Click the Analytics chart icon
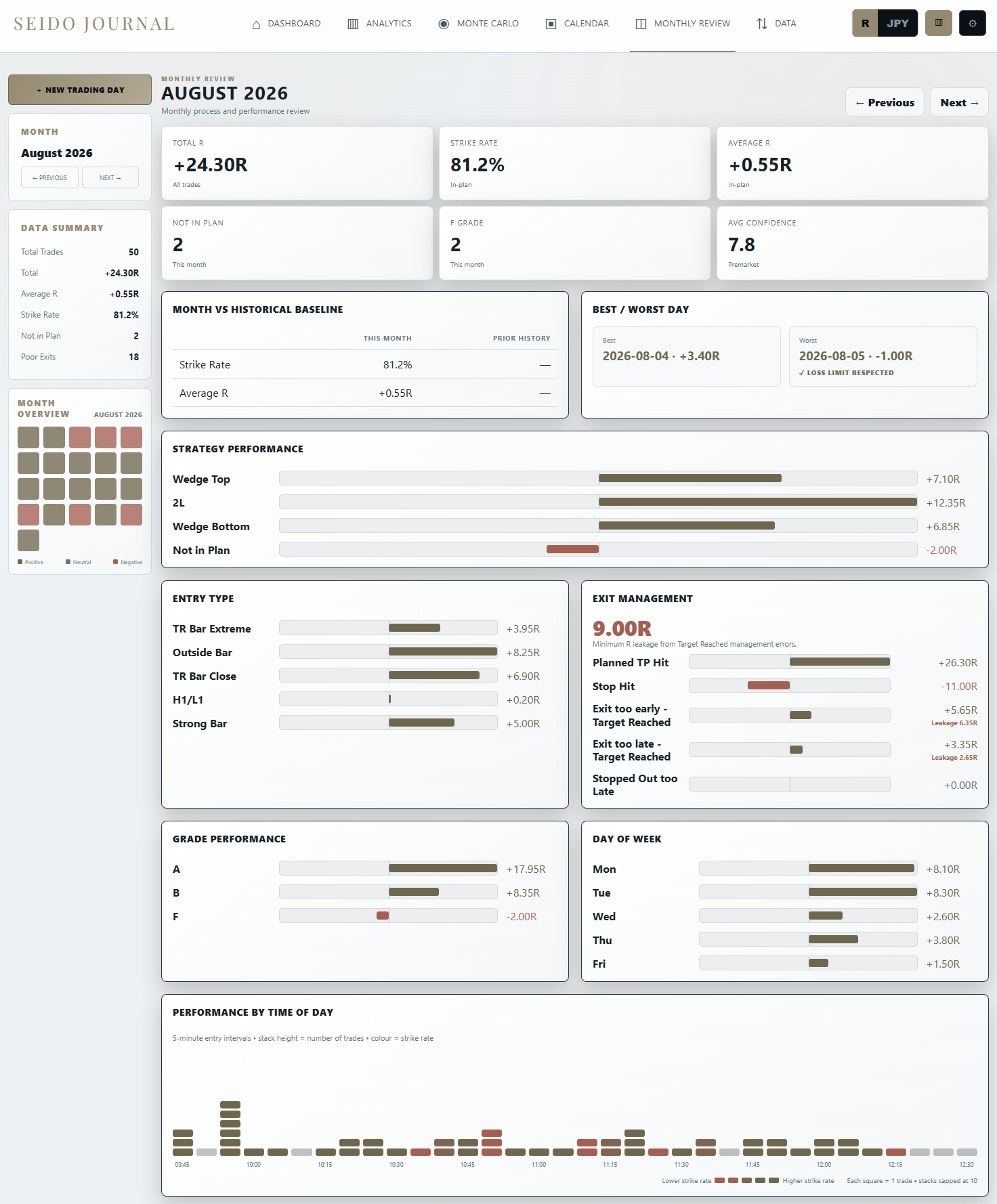997x1204 pixels. click(x=353, y=24)
